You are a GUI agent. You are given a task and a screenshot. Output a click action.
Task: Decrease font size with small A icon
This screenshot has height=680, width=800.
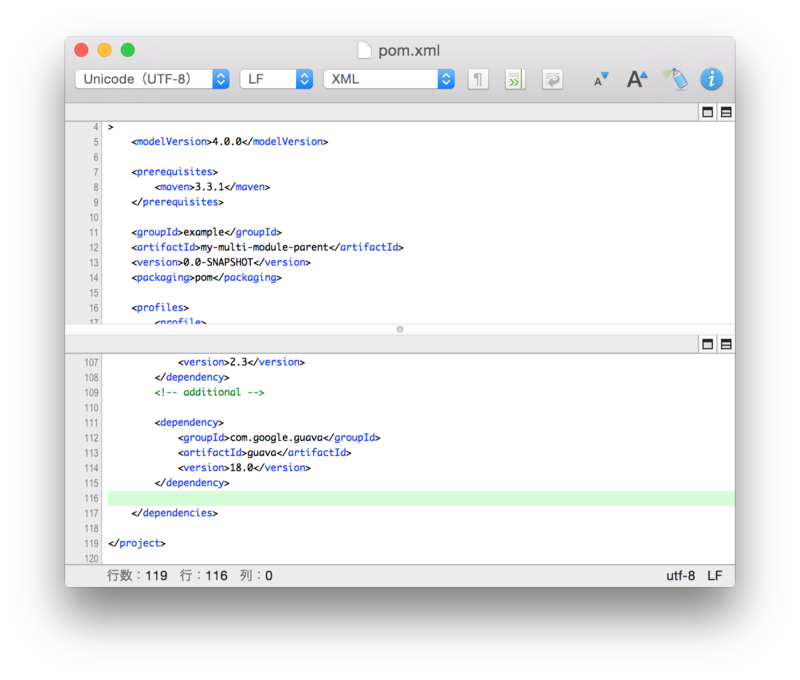[x=601, y=80]
